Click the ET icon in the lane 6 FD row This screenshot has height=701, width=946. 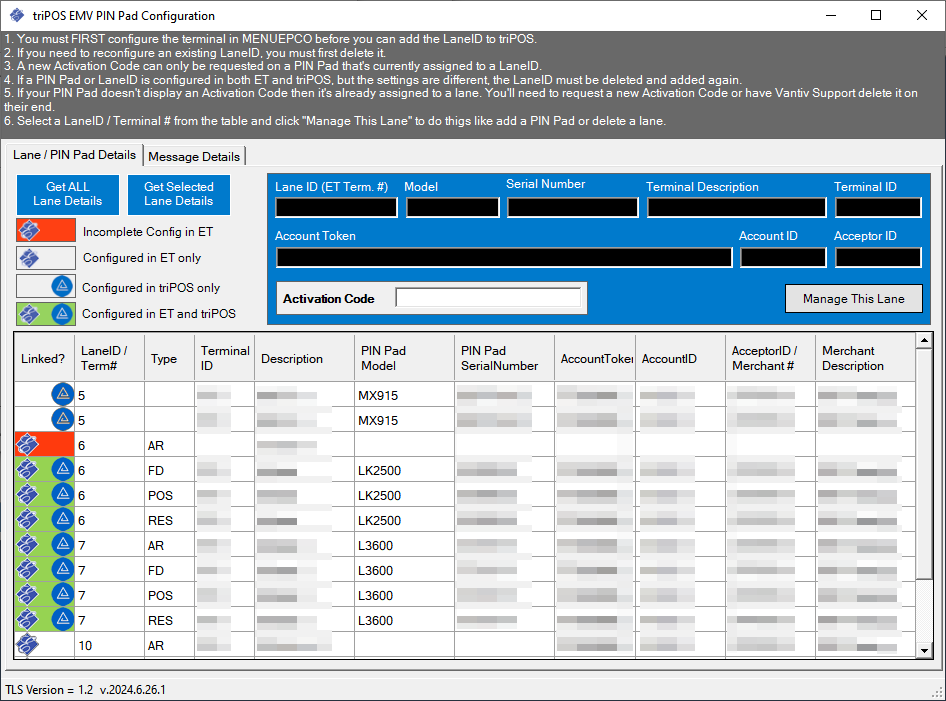tap(27, 469)
